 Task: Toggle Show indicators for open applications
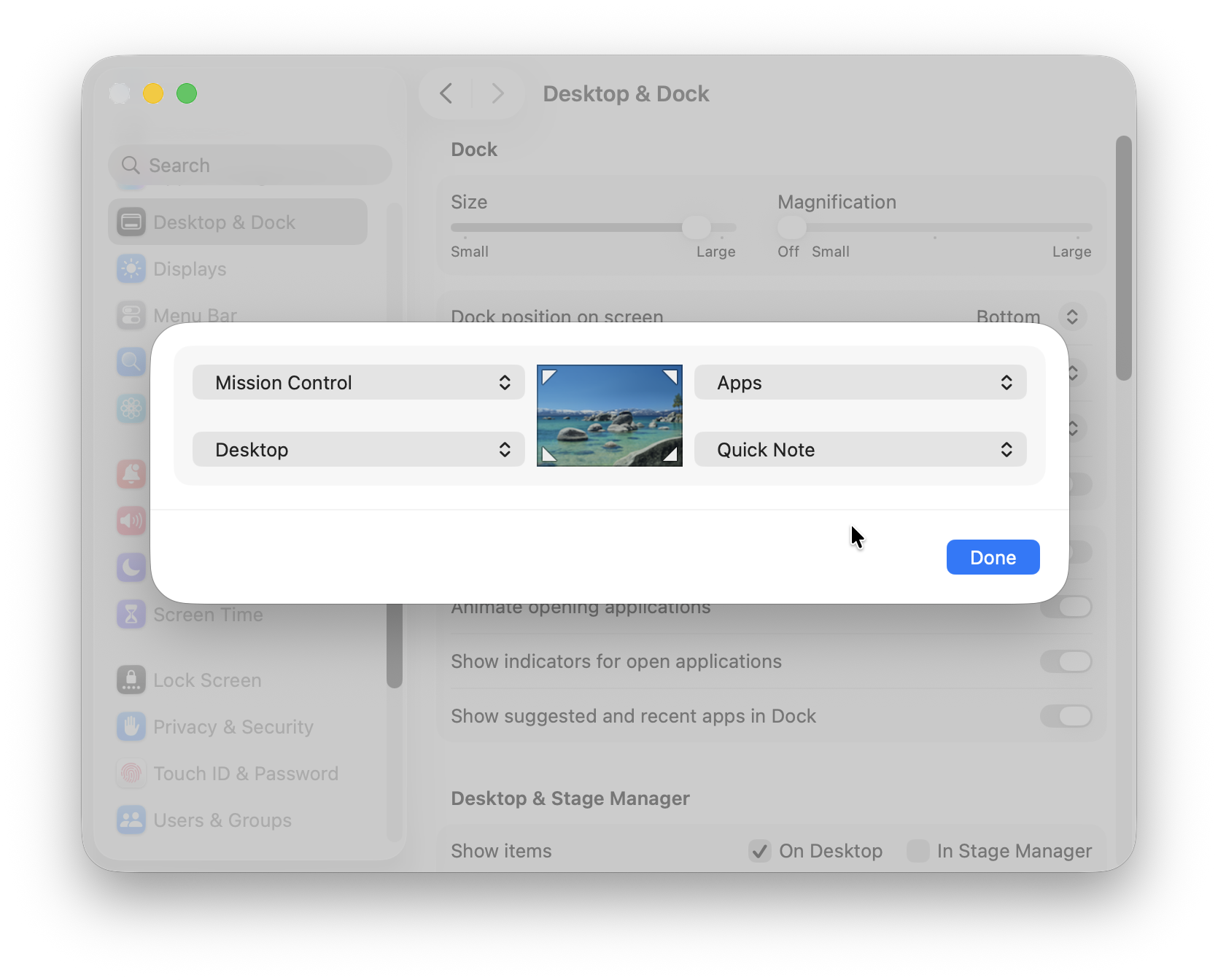[1066, 661]
